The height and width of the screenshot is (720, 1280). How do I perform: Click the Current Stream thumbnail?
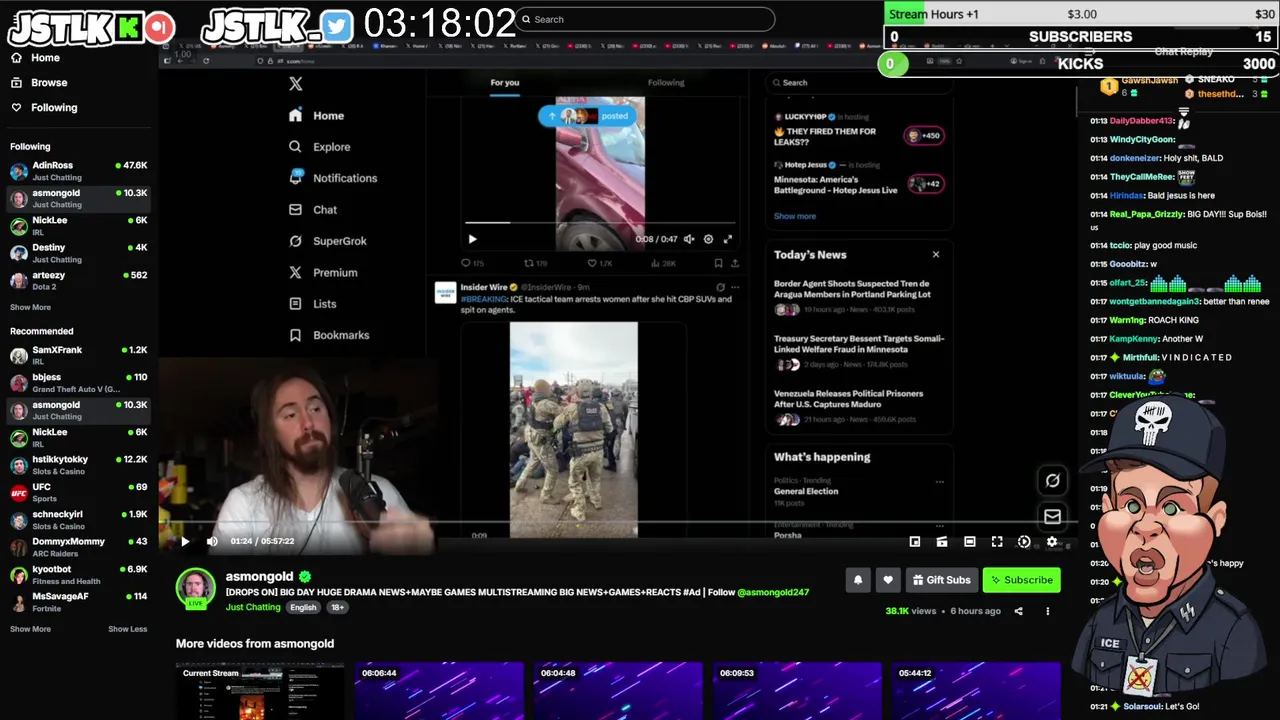point(260,691)
